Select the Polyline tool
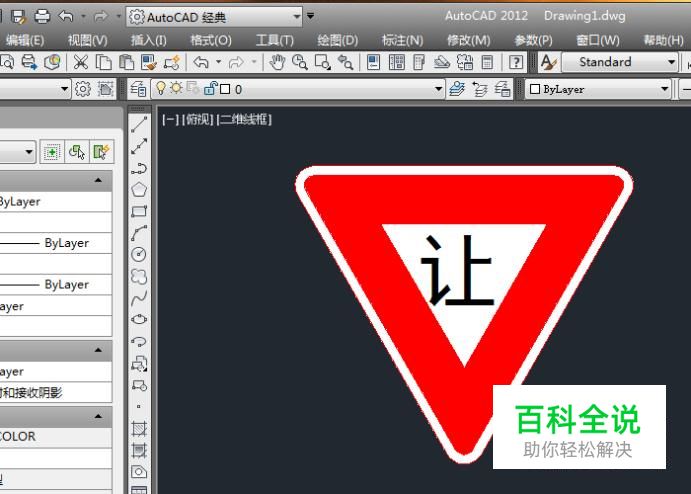 [x=139, y=168]
